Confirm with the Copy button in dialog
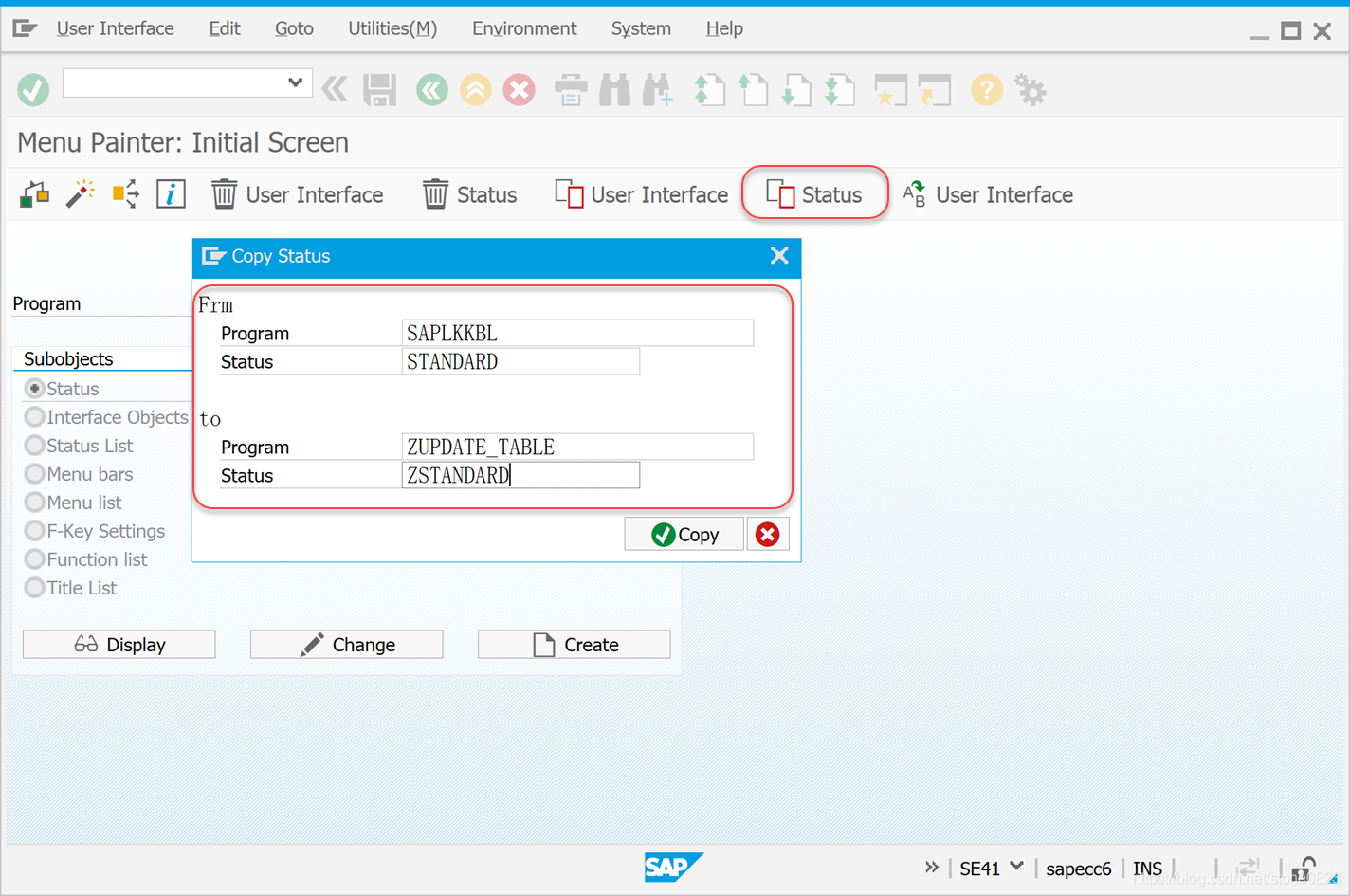 pyautogui.click(x=684, y=535)
